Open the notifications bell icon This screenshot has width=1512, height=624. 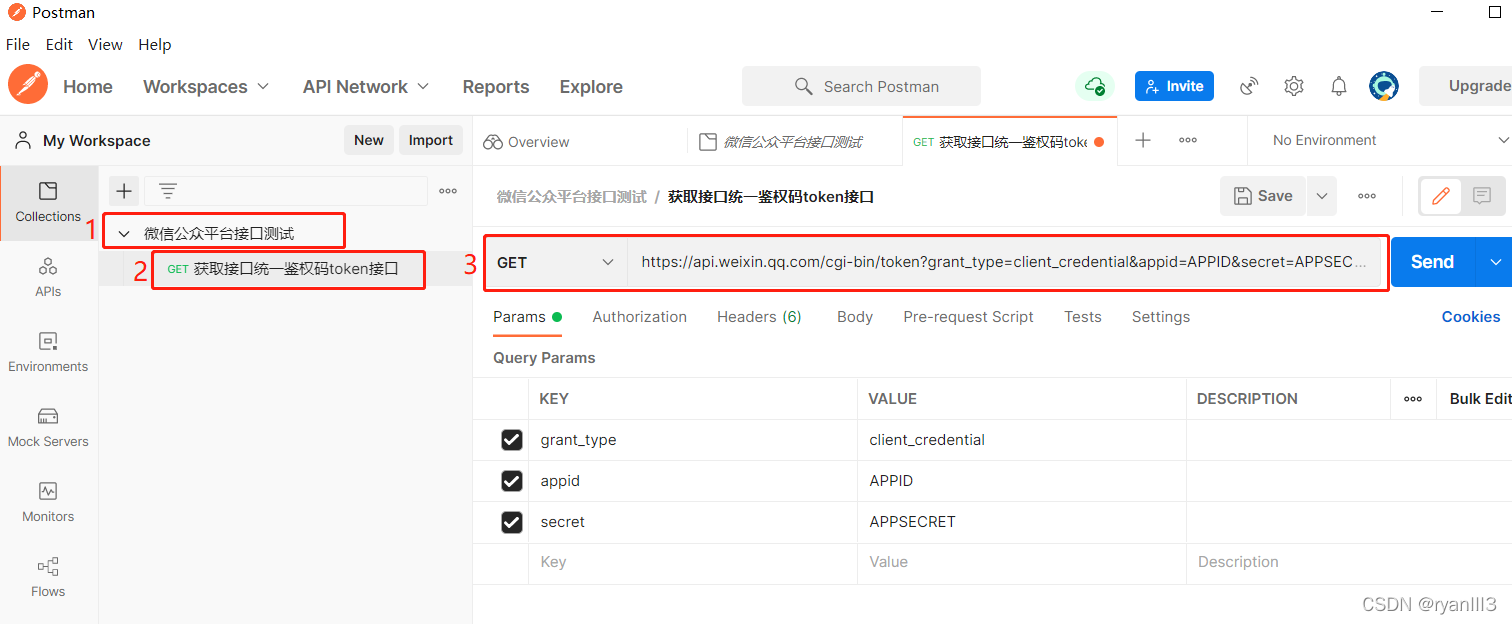(1339, 86)
